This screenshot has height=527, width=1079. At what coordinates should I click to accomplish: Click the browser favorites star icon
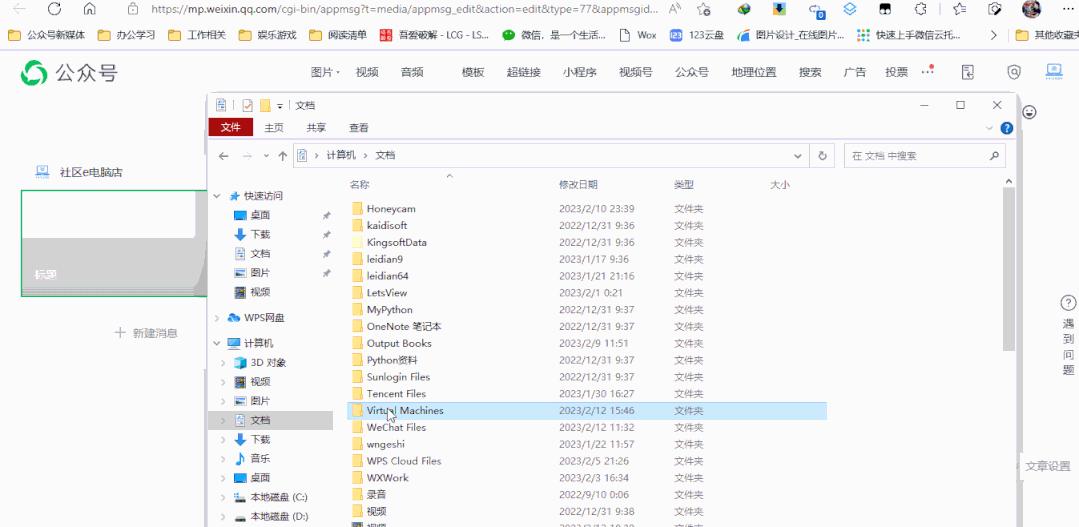coord(703,9)
